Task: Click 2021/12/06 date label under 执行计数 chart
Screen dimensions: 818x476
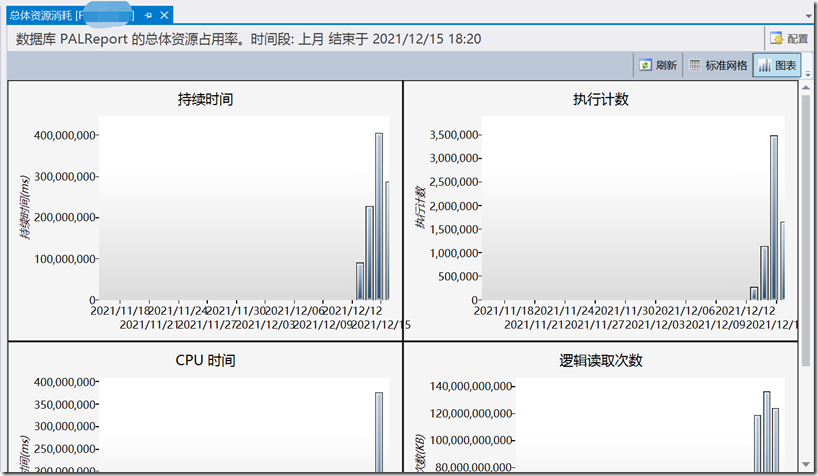Action: [x=685, y=311]
